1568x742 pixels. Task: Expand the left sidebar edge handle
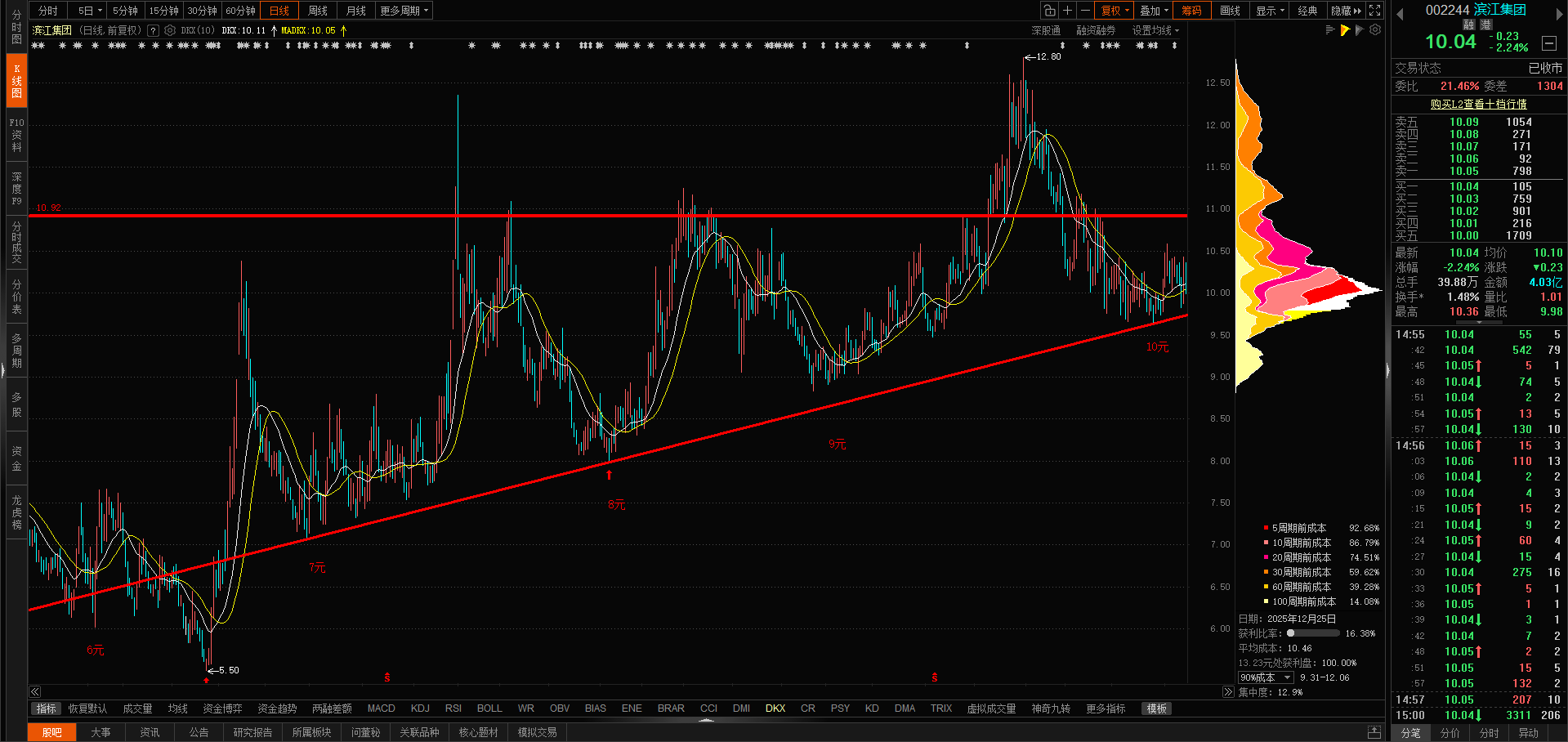click(x=3, y=371)
